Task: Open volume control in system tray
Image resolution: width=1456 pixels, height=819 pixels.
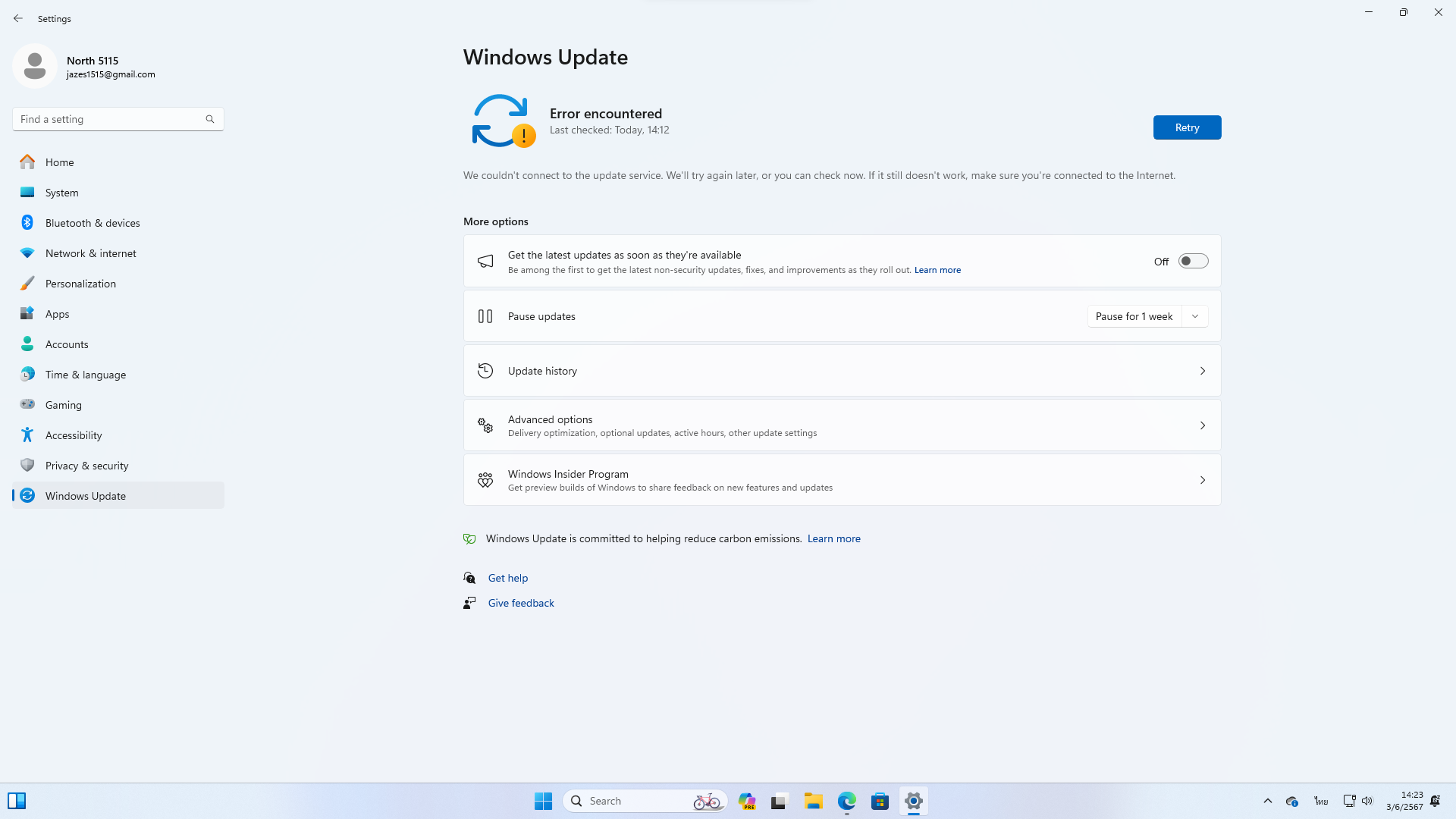Action: [x=1367, y=801]
